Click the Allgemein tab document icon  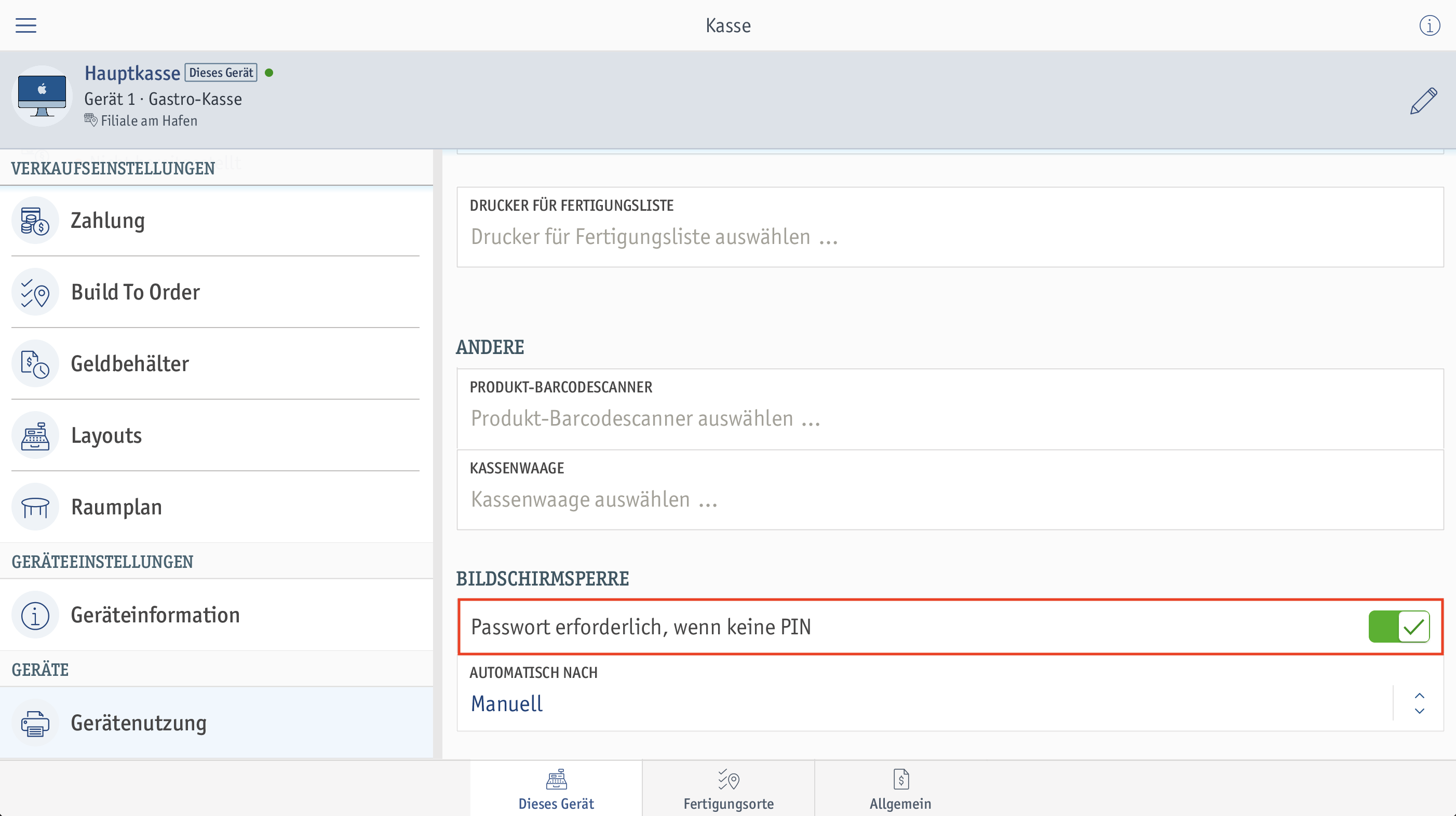coord(901,779)
